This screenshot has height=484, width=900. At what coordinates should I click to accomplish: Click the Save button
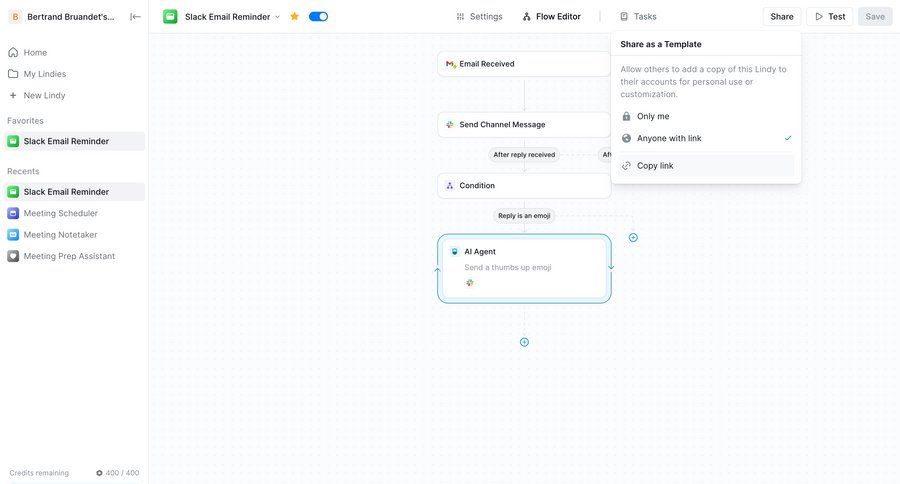[875, 17]
